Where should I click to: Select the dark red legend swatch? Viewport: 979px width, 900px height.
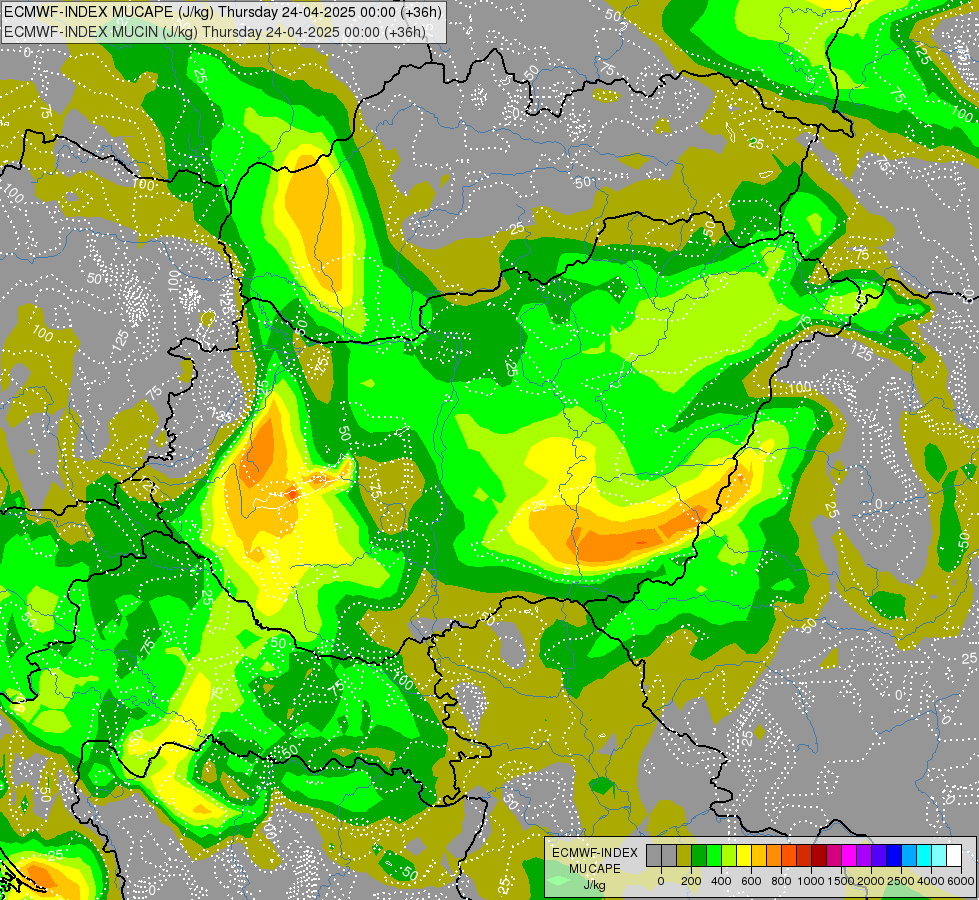coord(819,856)
